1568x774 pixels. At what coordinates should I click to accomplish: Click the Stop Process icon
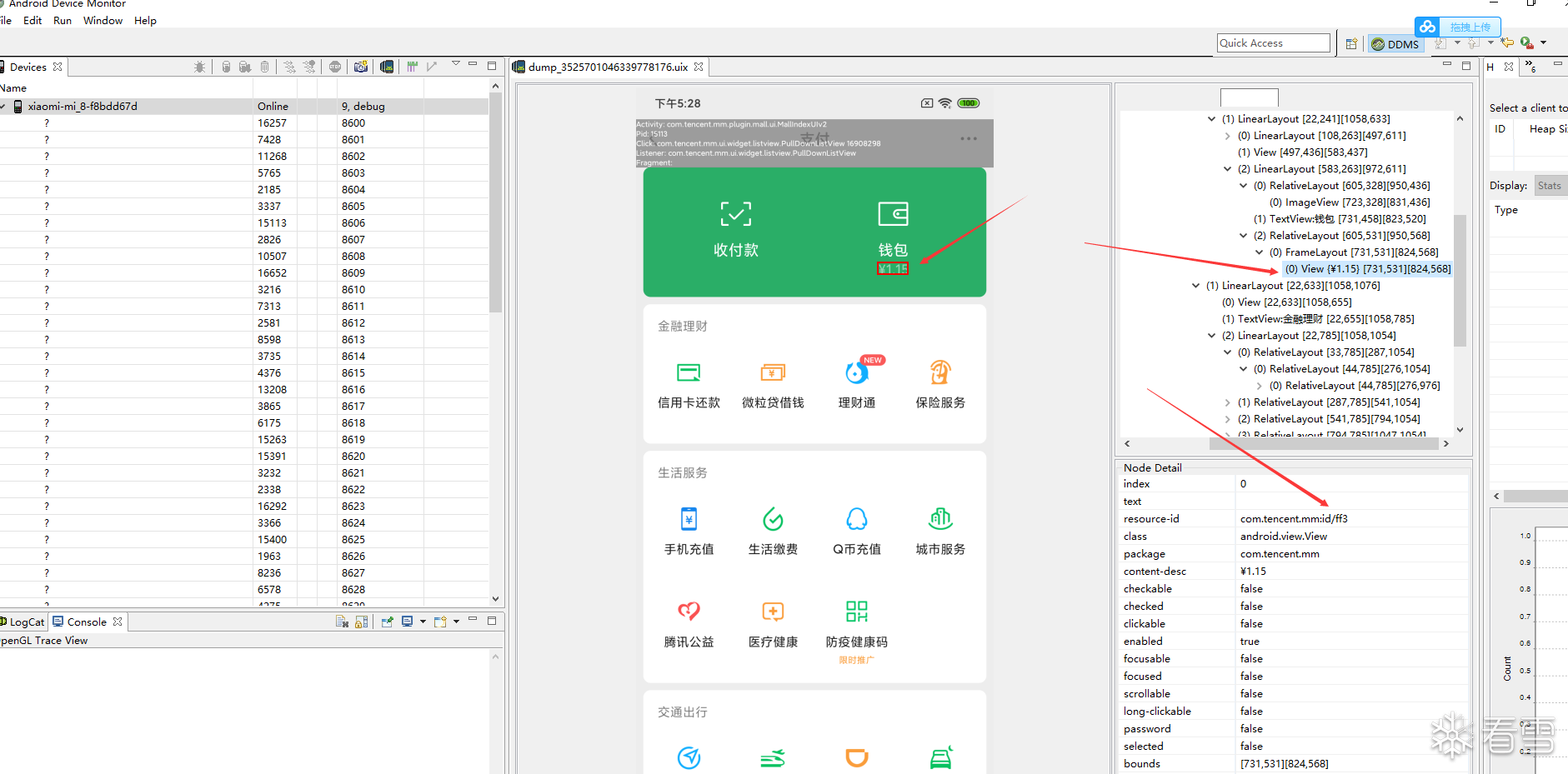coord(335,67)
